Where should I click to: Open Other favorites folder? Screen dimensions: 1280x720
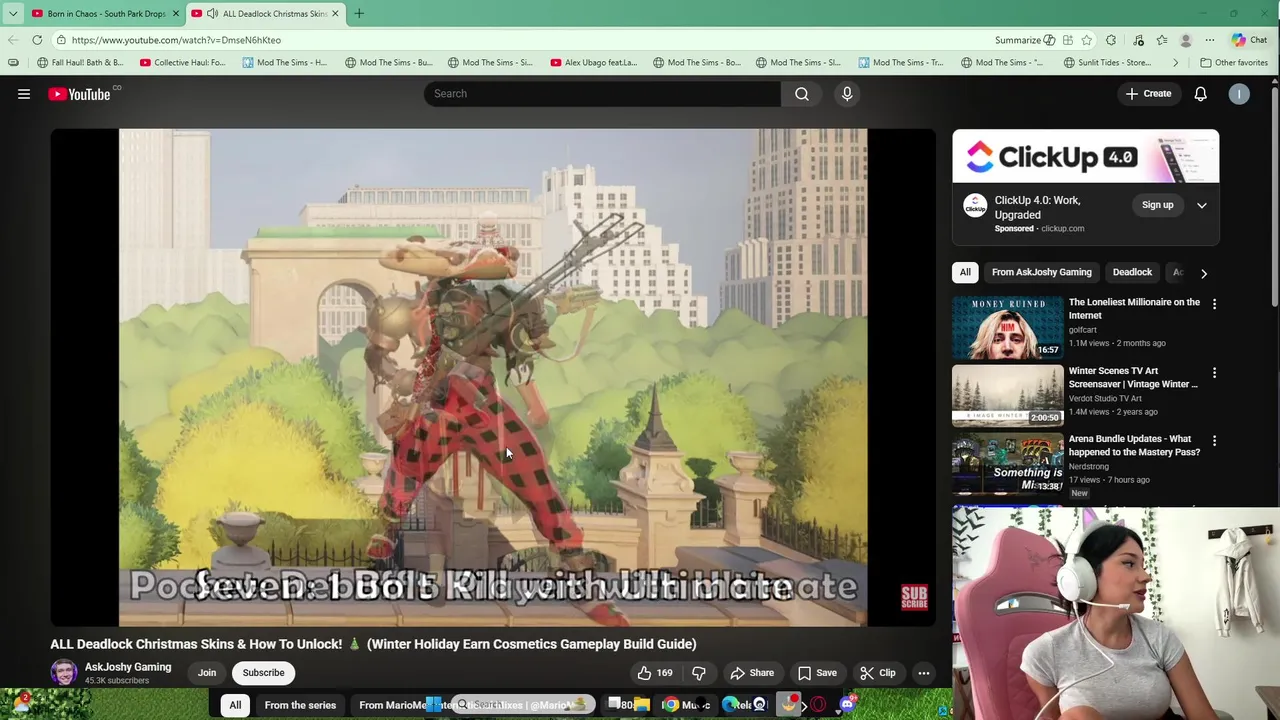tap(1234, 62)
